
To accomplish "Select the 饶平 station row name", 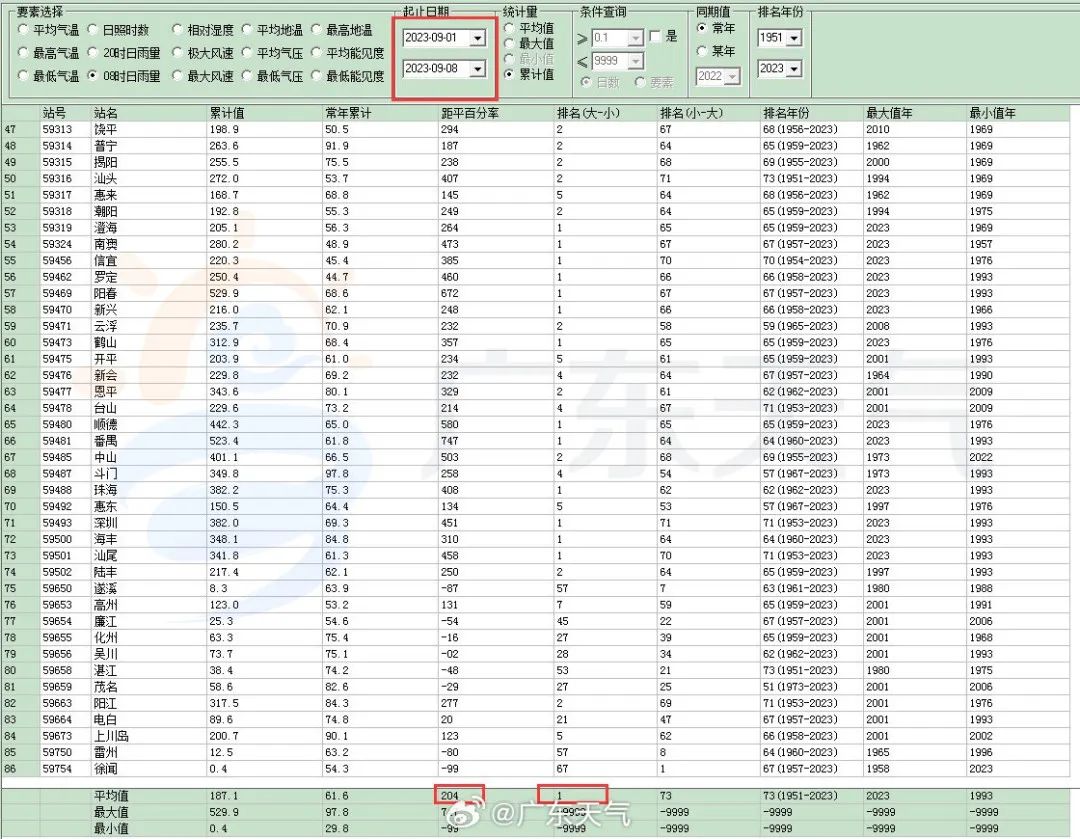I will 105,130.
